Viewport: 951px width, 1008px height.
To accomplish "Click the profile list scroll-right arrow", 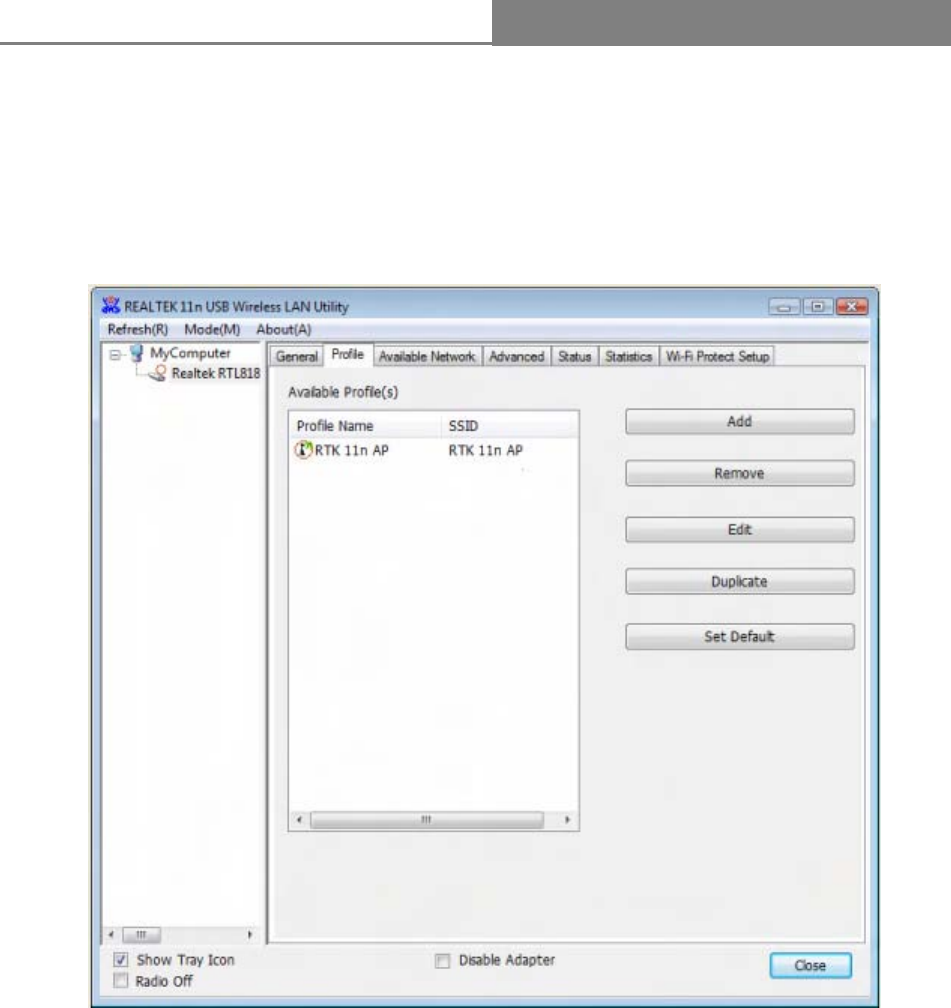I will coord(567,820).
